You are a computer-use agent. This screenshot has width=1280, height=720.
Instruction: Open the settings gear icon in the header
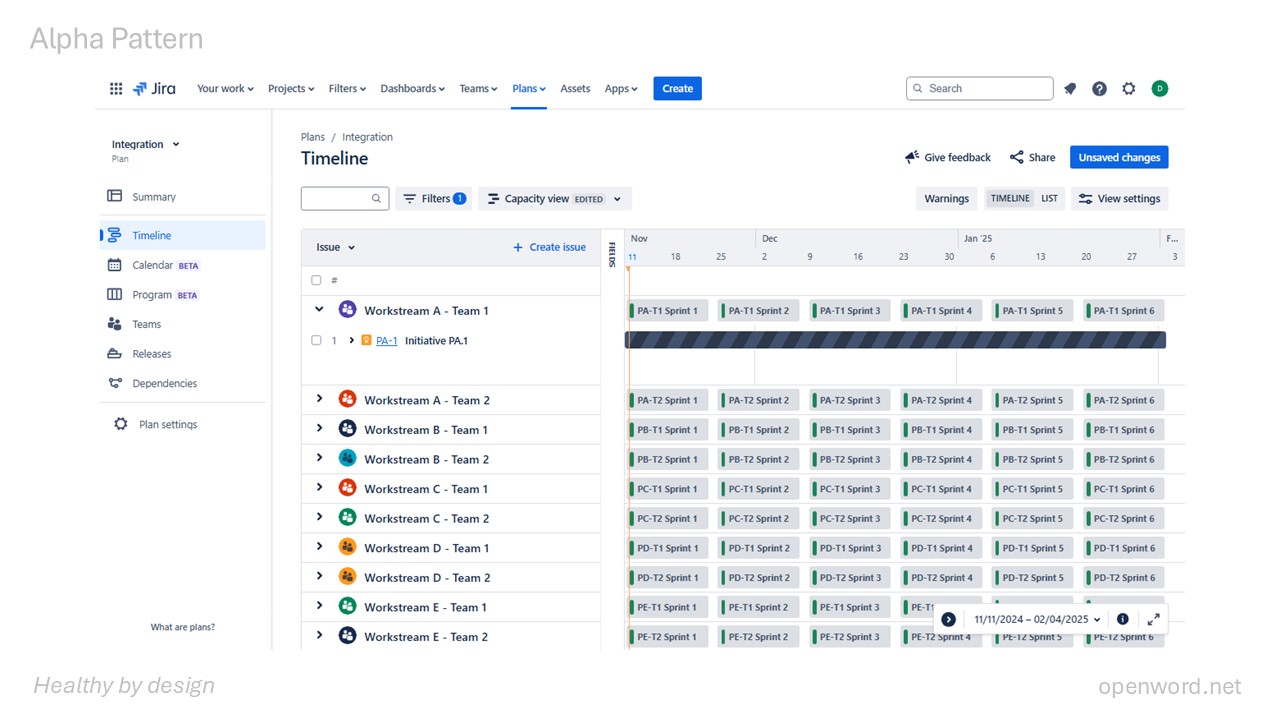(x=1128, y=88)
